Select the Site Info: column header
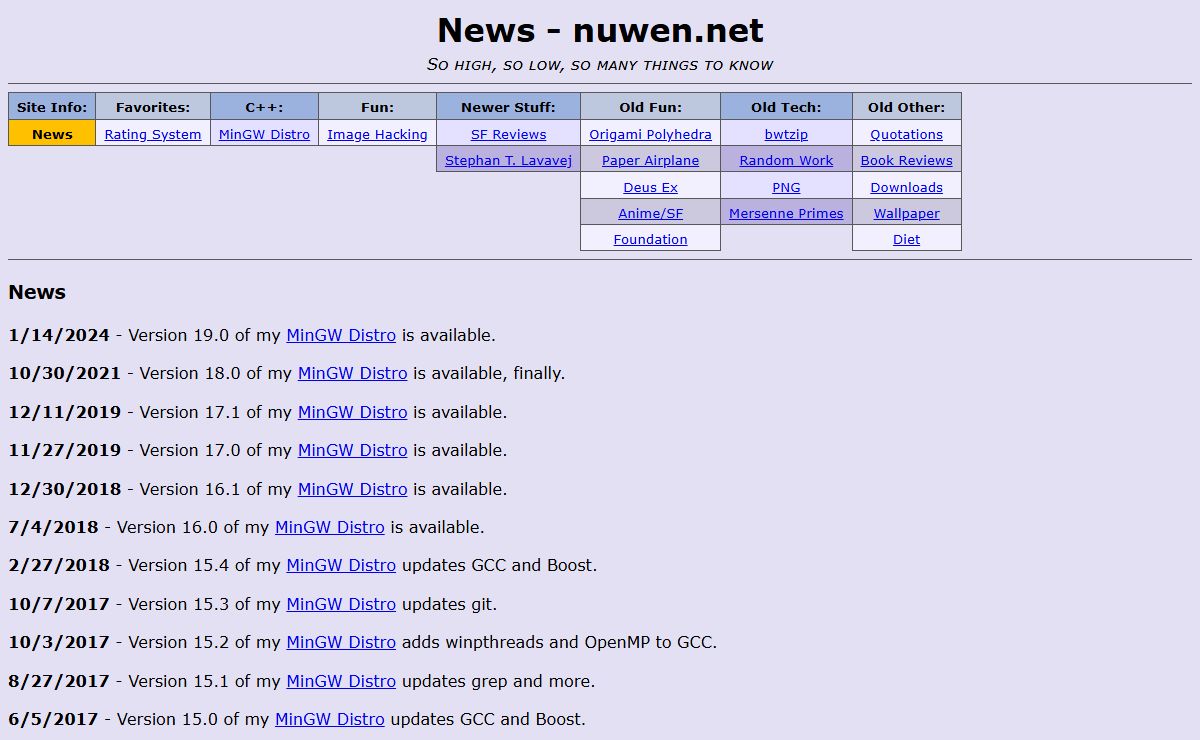The height and width of the screenshot is (740, 1200). coord(52,107)
